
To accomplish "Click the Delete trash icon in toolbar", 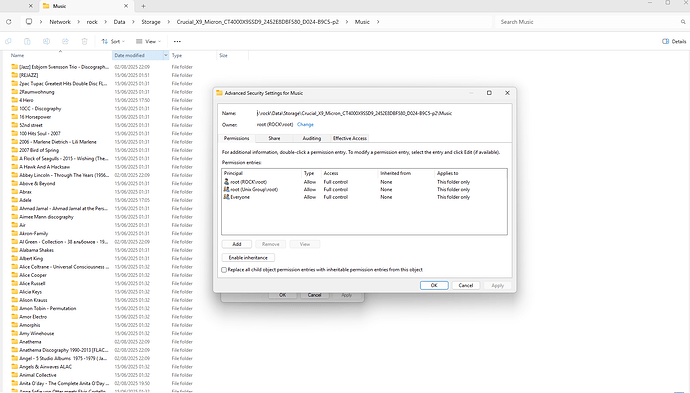I will pos(84,41).
